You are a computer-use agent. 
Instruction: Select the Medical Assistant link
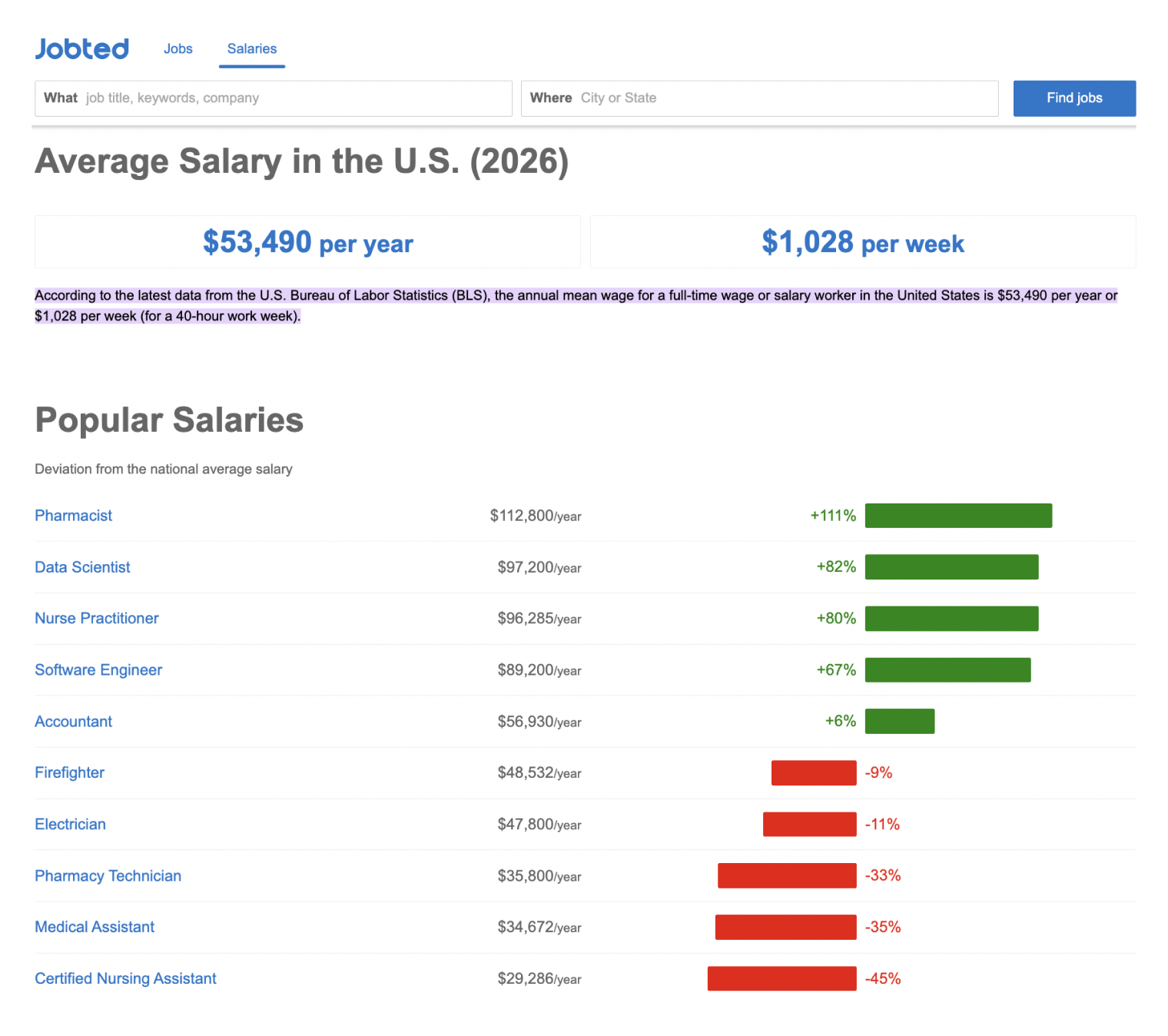click(x=95, y=927)
